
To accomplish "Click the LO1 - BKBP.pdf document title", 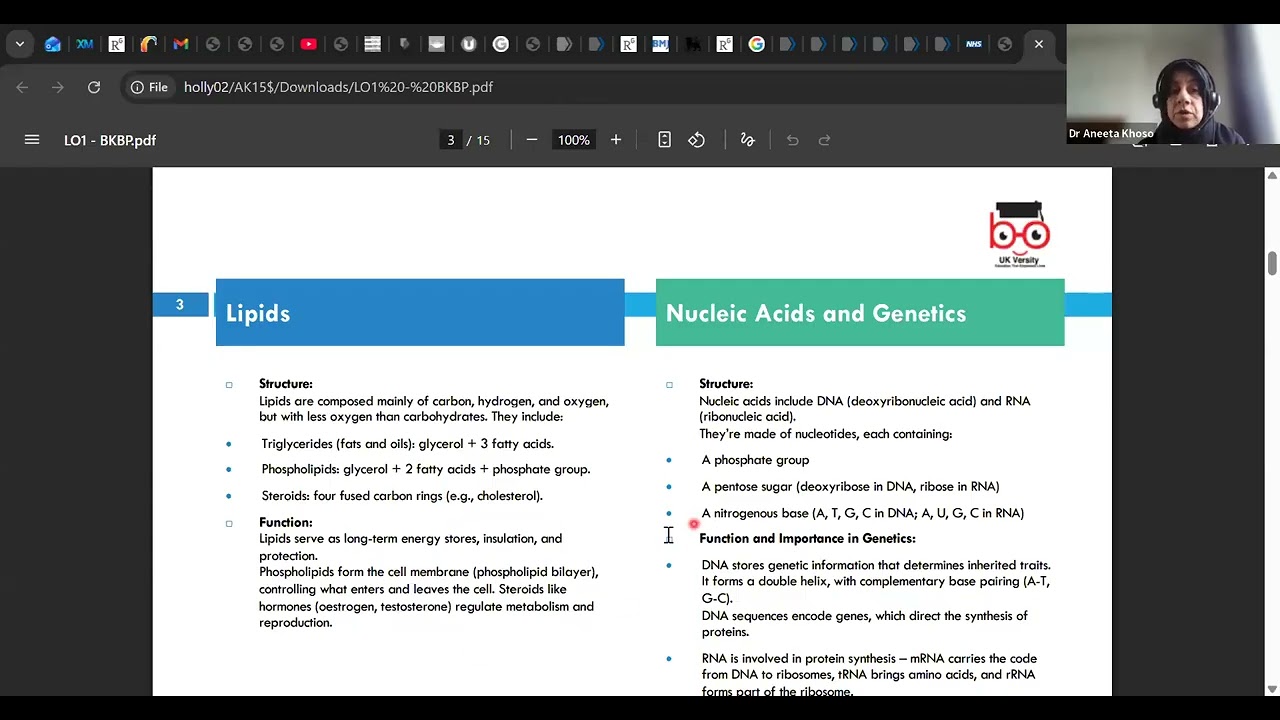I will coord(110,140).
